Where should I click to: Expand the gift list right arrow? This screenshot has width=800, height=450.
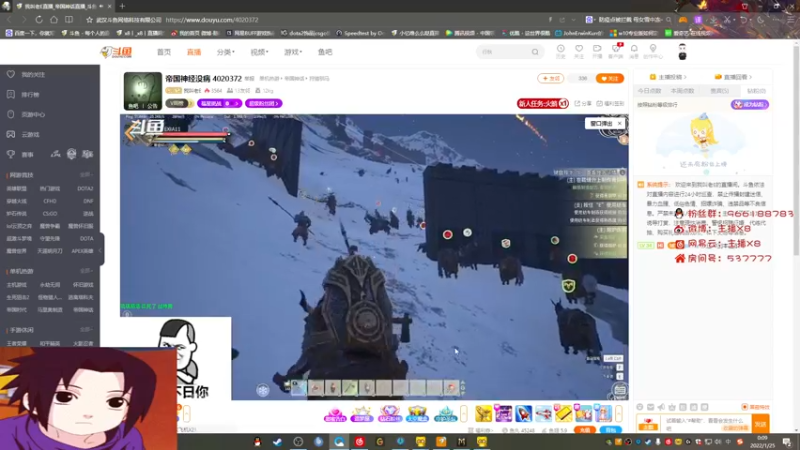point(618,414)
